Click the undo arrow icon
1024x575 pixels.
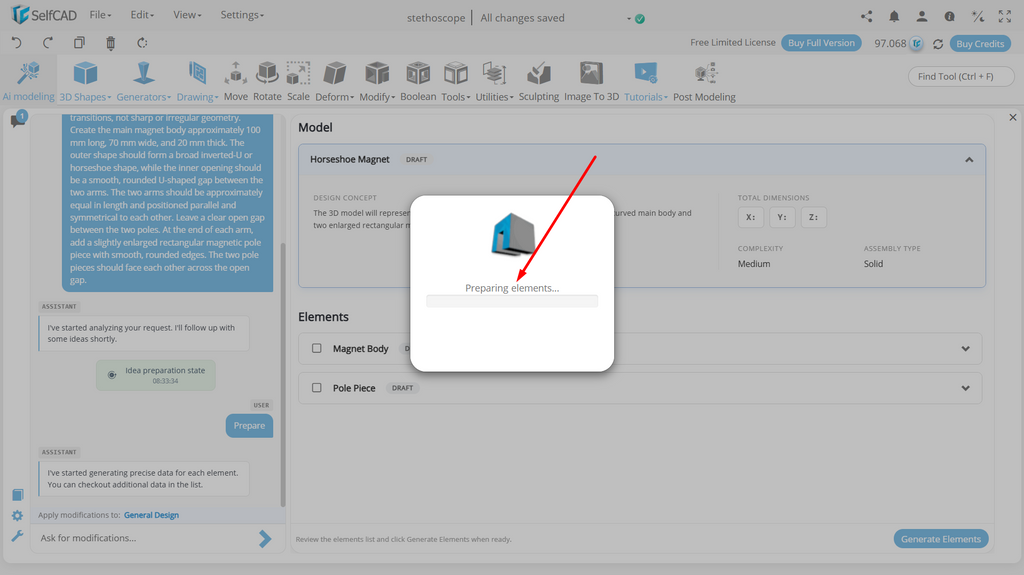click(x=17, y=43)
